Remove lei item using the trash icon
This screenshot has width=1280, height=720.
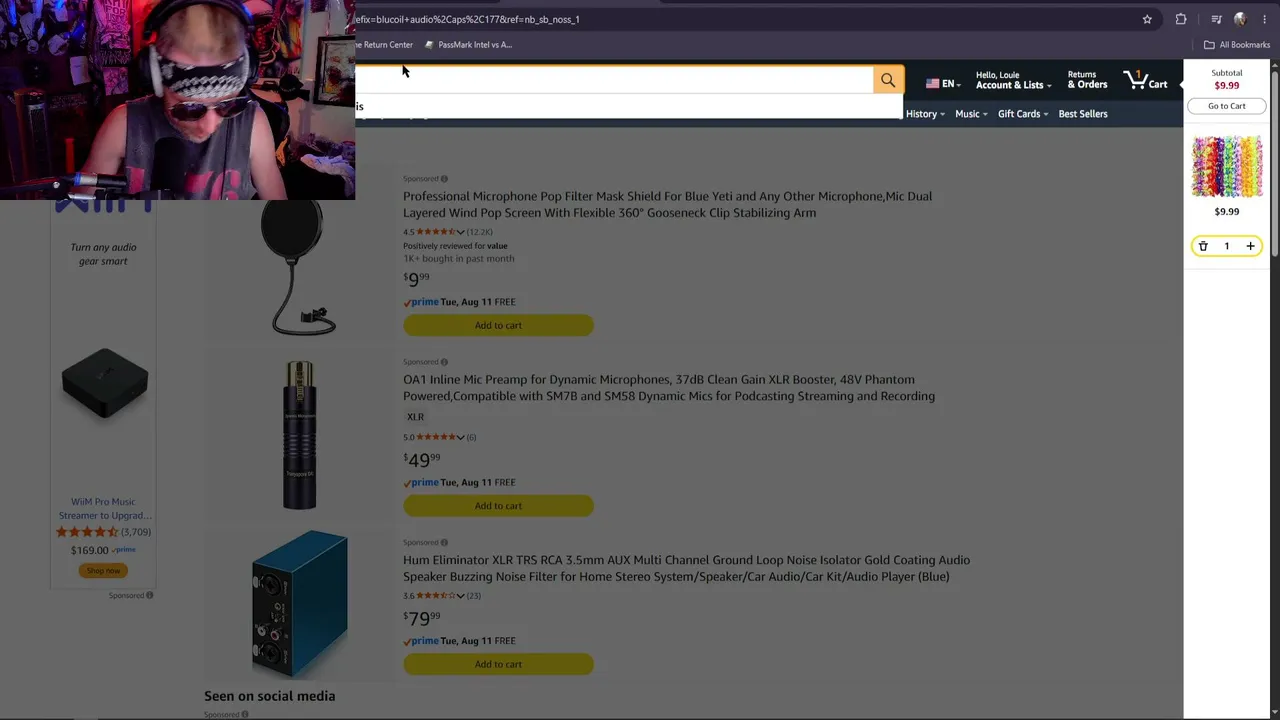pyautogui.click(x=1203, y=246)
